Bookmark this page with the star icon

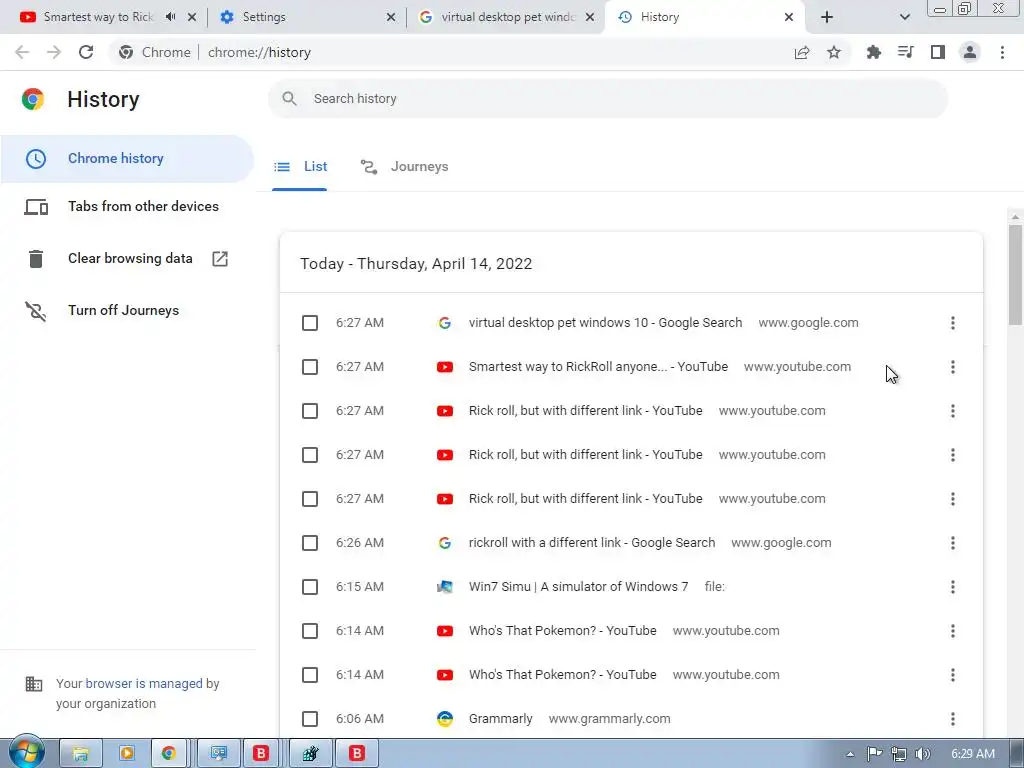834,52
